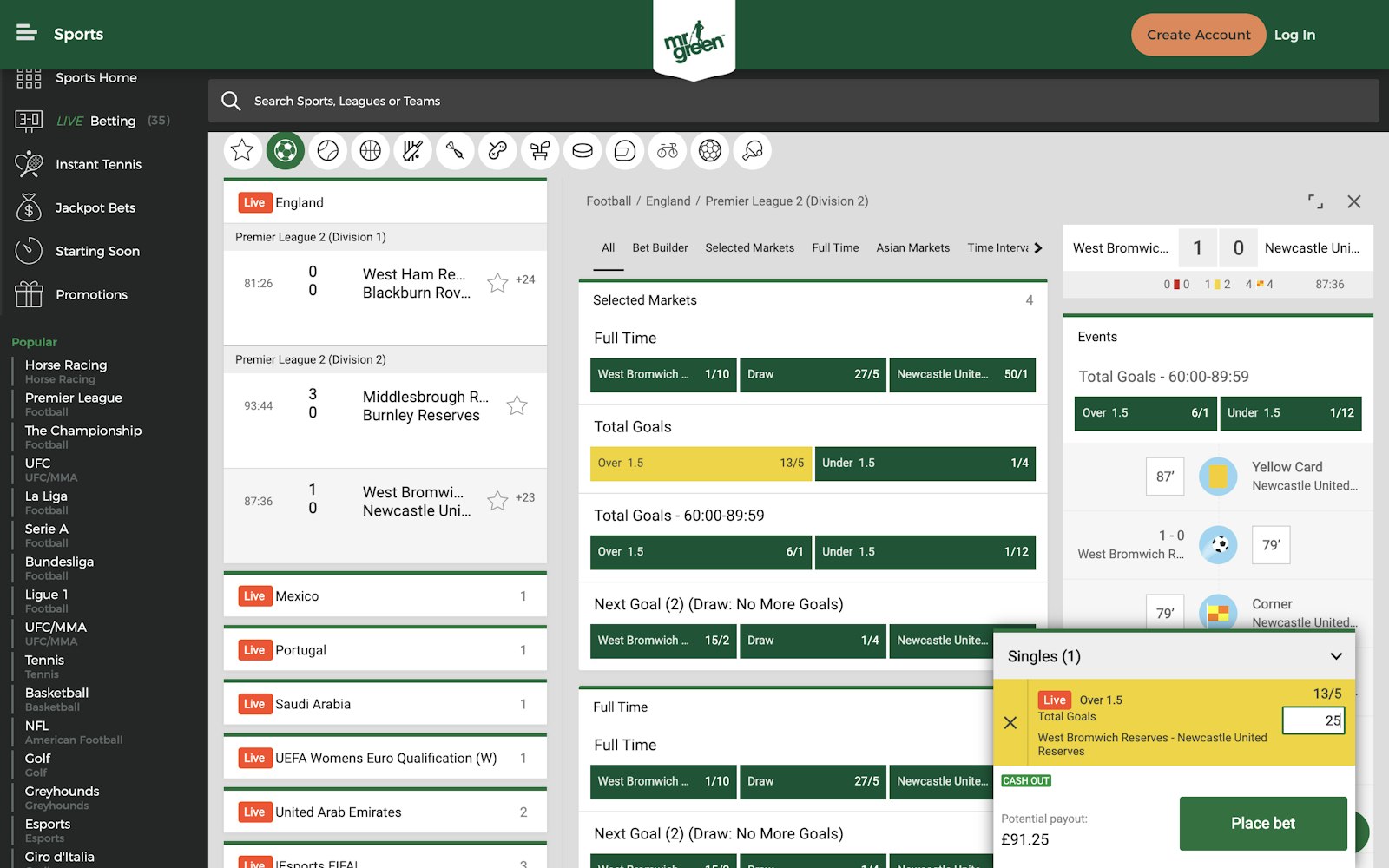Edit the stake amount in bet slip
This screenshot has height=868, width=1389.
point(1313,720)
